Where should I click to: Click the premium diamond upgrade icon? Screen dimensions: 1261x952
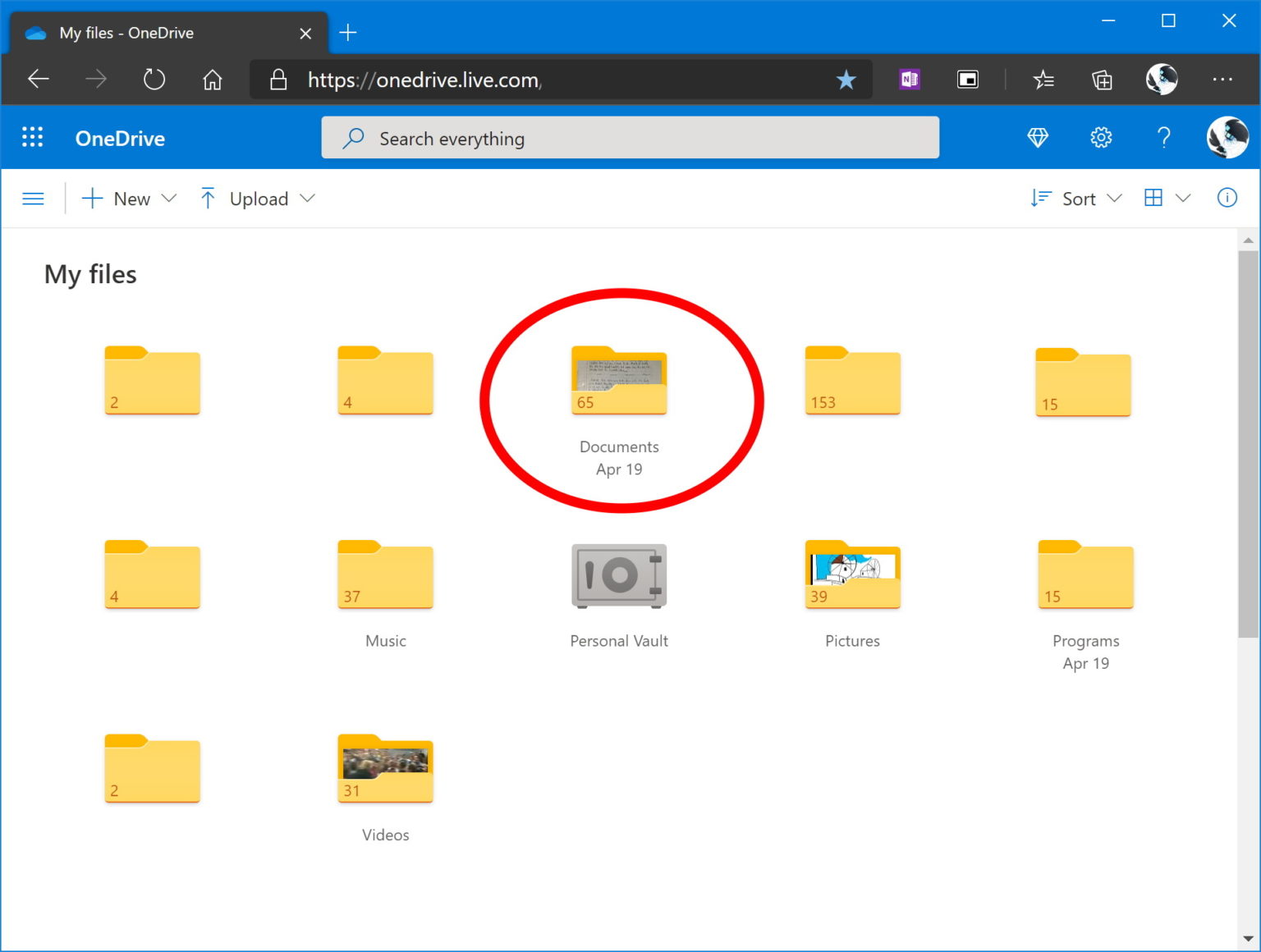tap(1038, 137)
